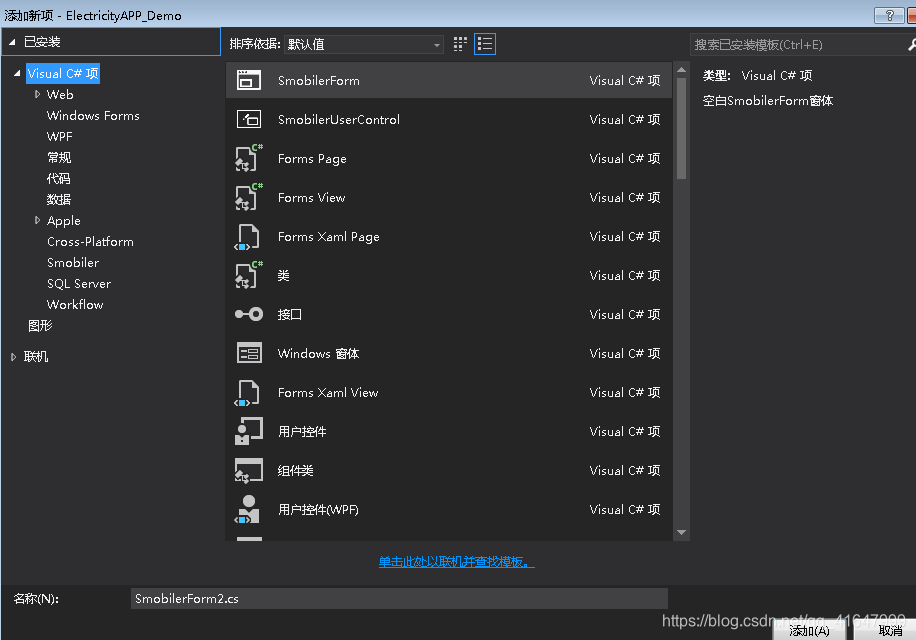This screenshot has width=916, height=640.
Task: Click the template list scrollbar up arrow
Action: tap(681, 69)
